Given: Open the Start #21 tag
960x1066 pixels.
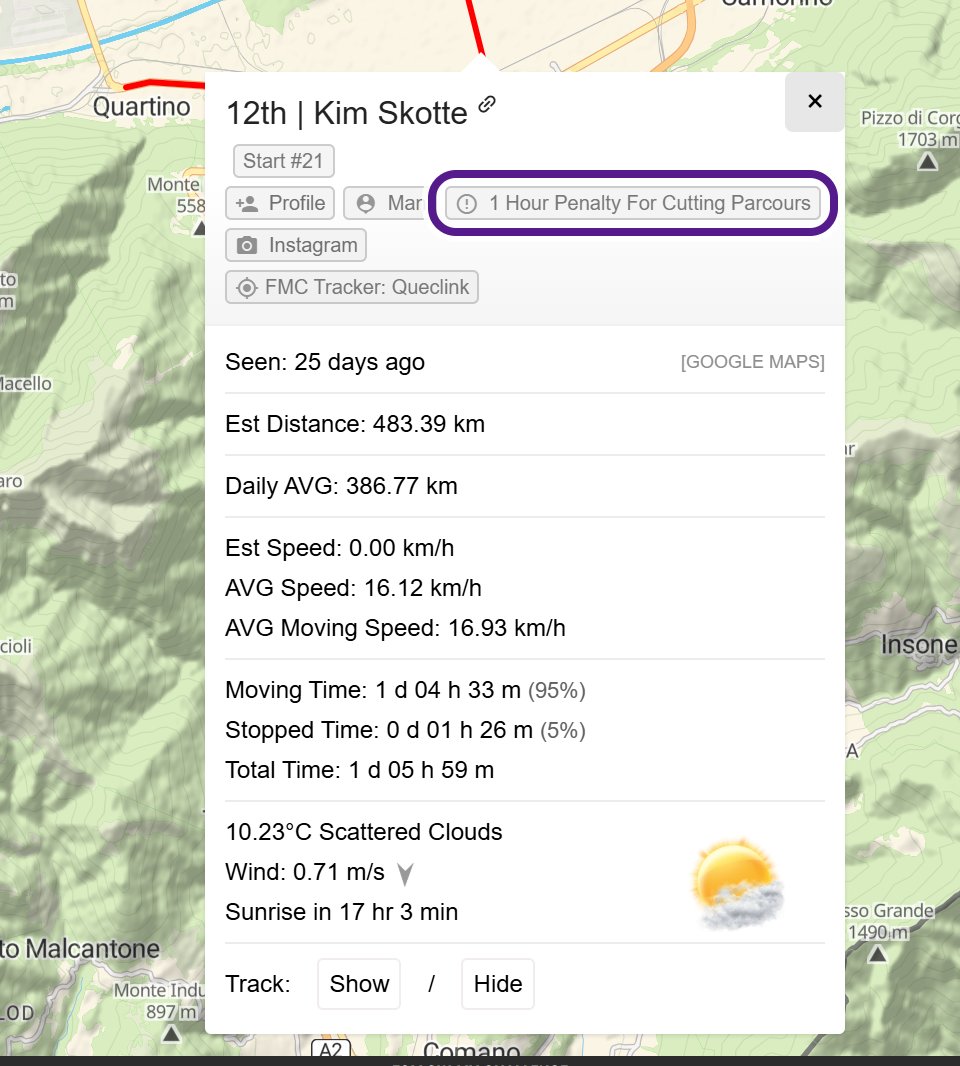Looking at the screenshot, I should (x=284, y=161).
